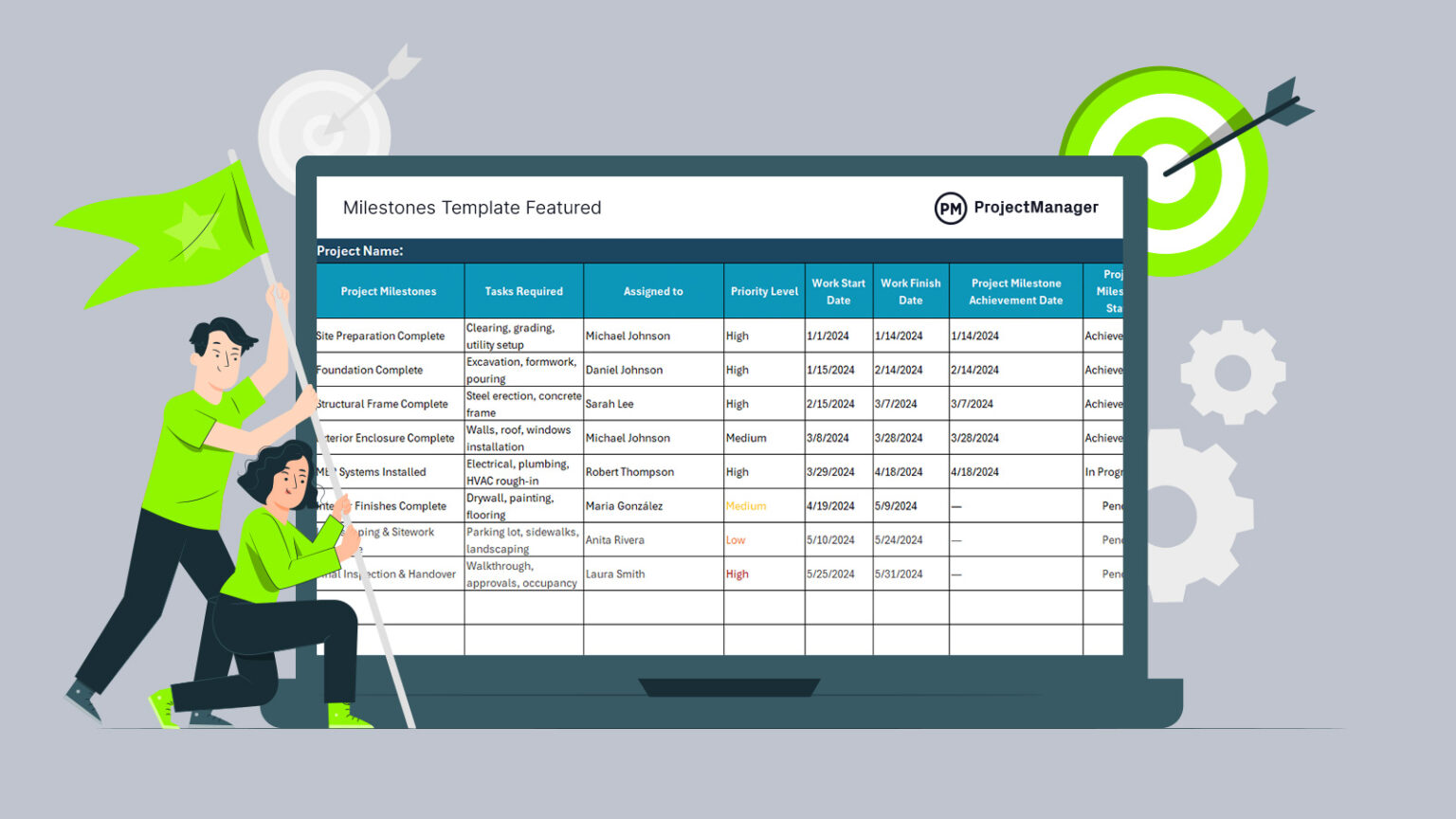
Task: Open the Assigned to header for sorting
Action: coord(652,291)
